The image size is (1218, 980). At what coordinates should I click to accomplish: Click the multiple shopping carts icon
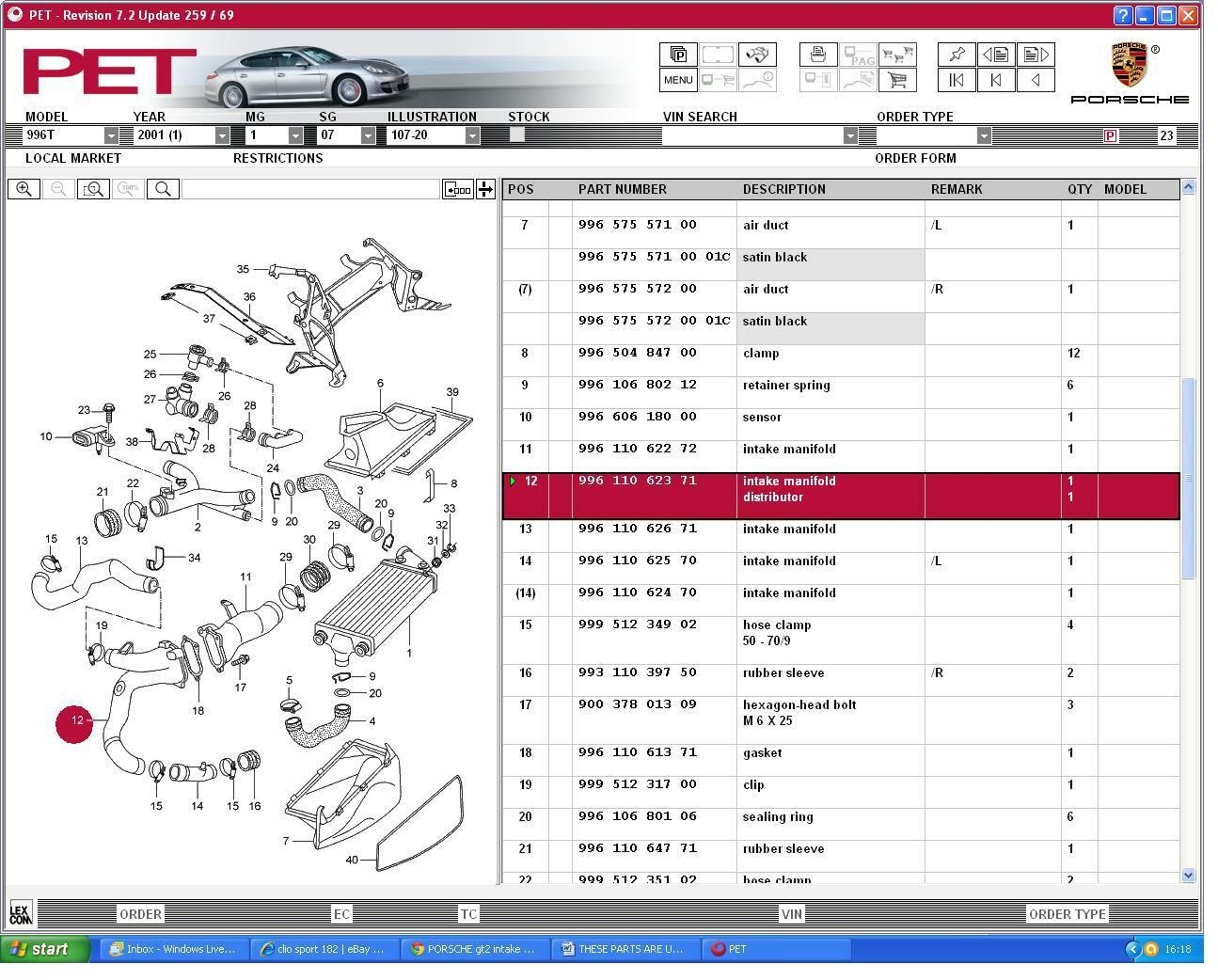[x=897, y=55]
